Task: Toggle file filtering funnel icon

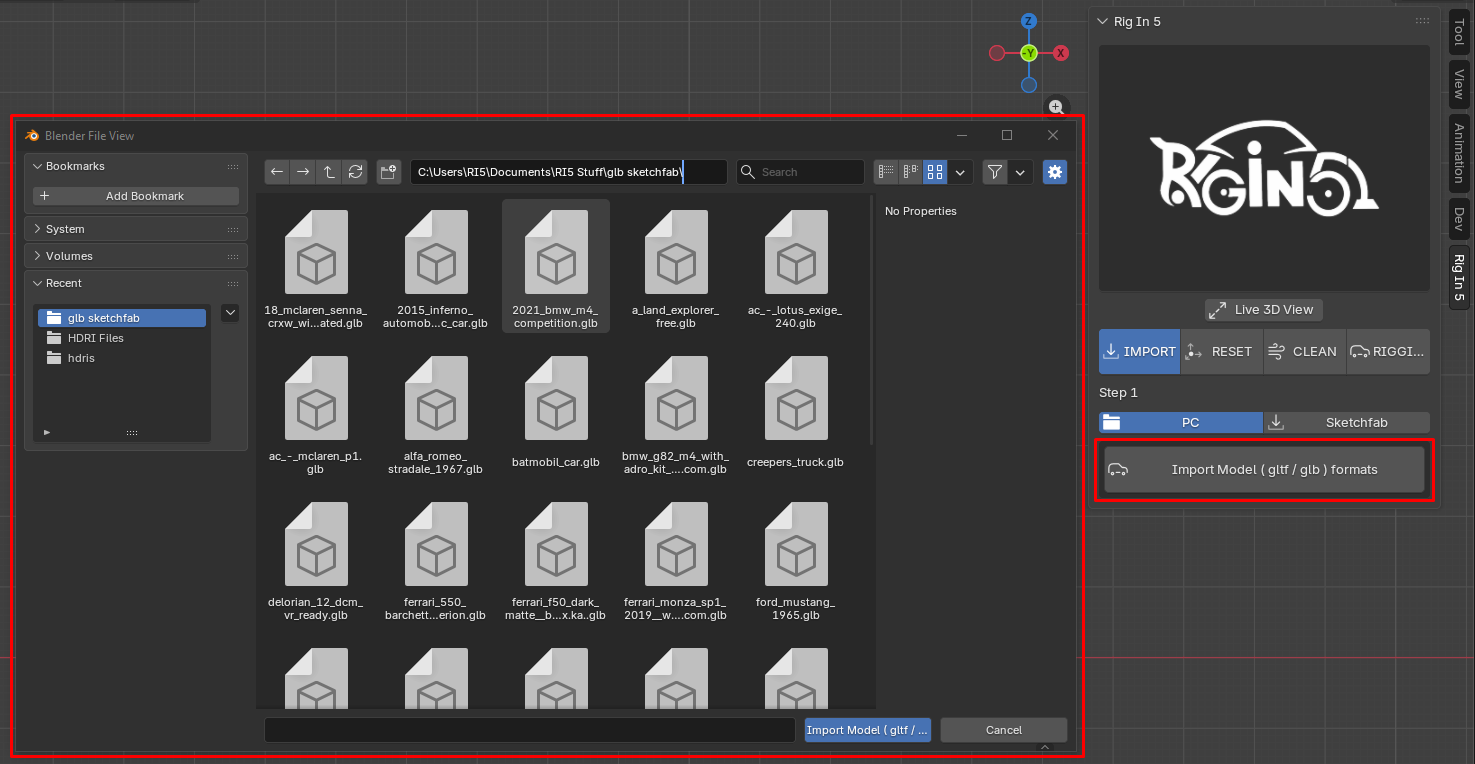Action: pos(994,172)
